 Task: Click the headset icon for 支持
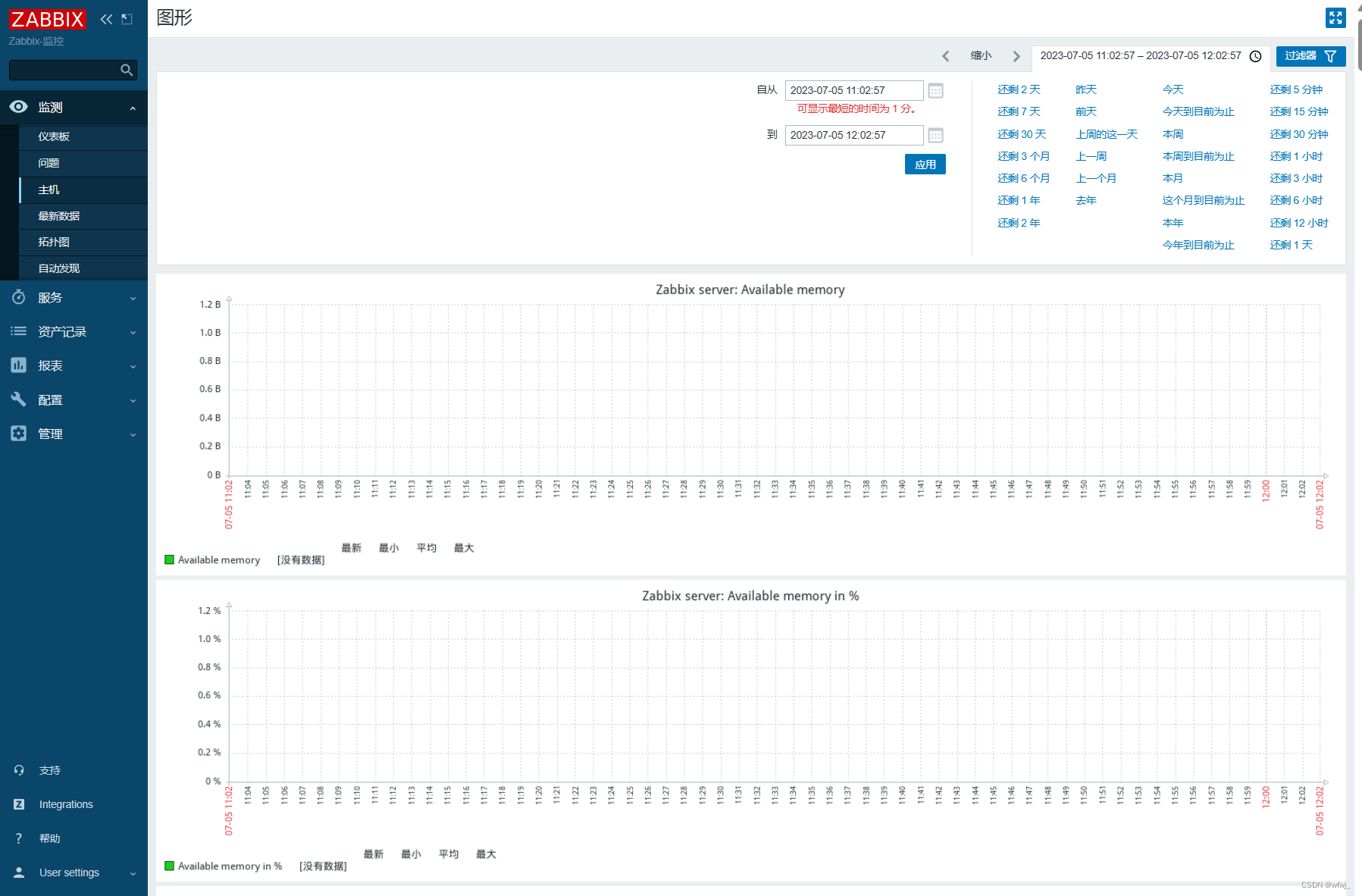pyautogui.click(x=19, y=770)
